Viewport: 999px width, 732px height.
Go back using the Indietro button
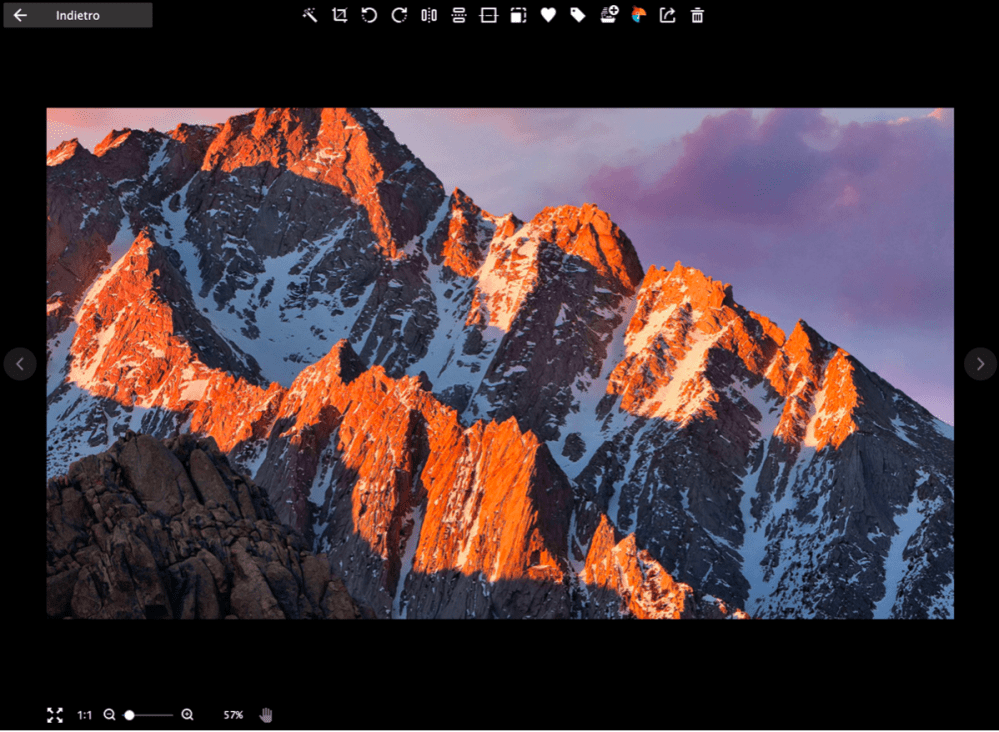point(78,15)
